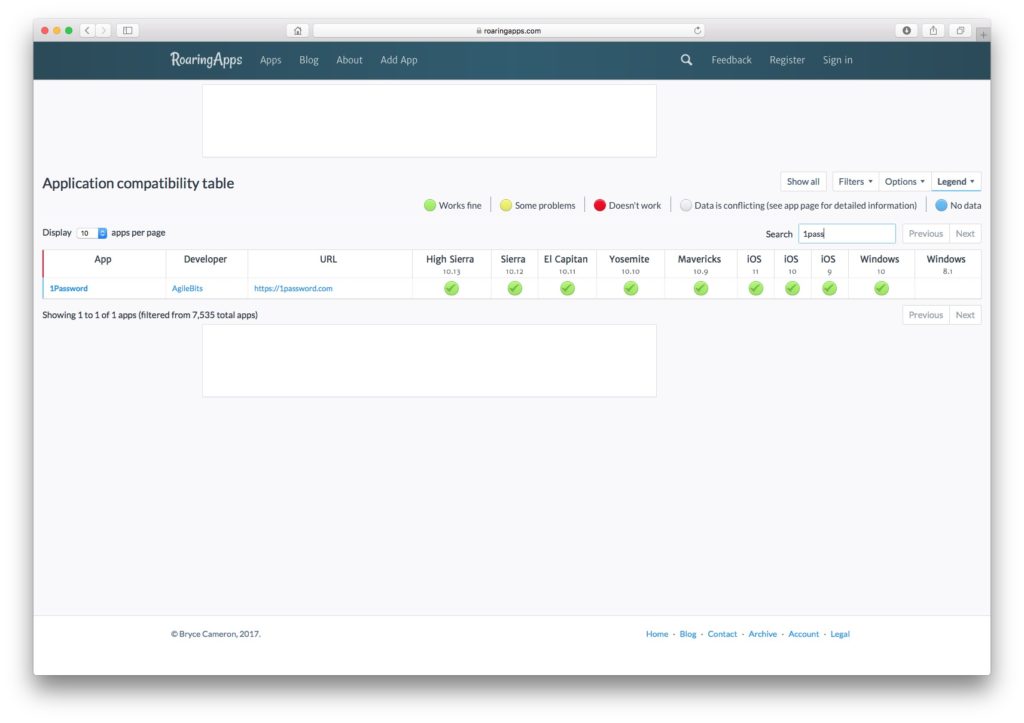Click Sign in link
Viewport: 1024px width, 723px height.
[837, 59]
